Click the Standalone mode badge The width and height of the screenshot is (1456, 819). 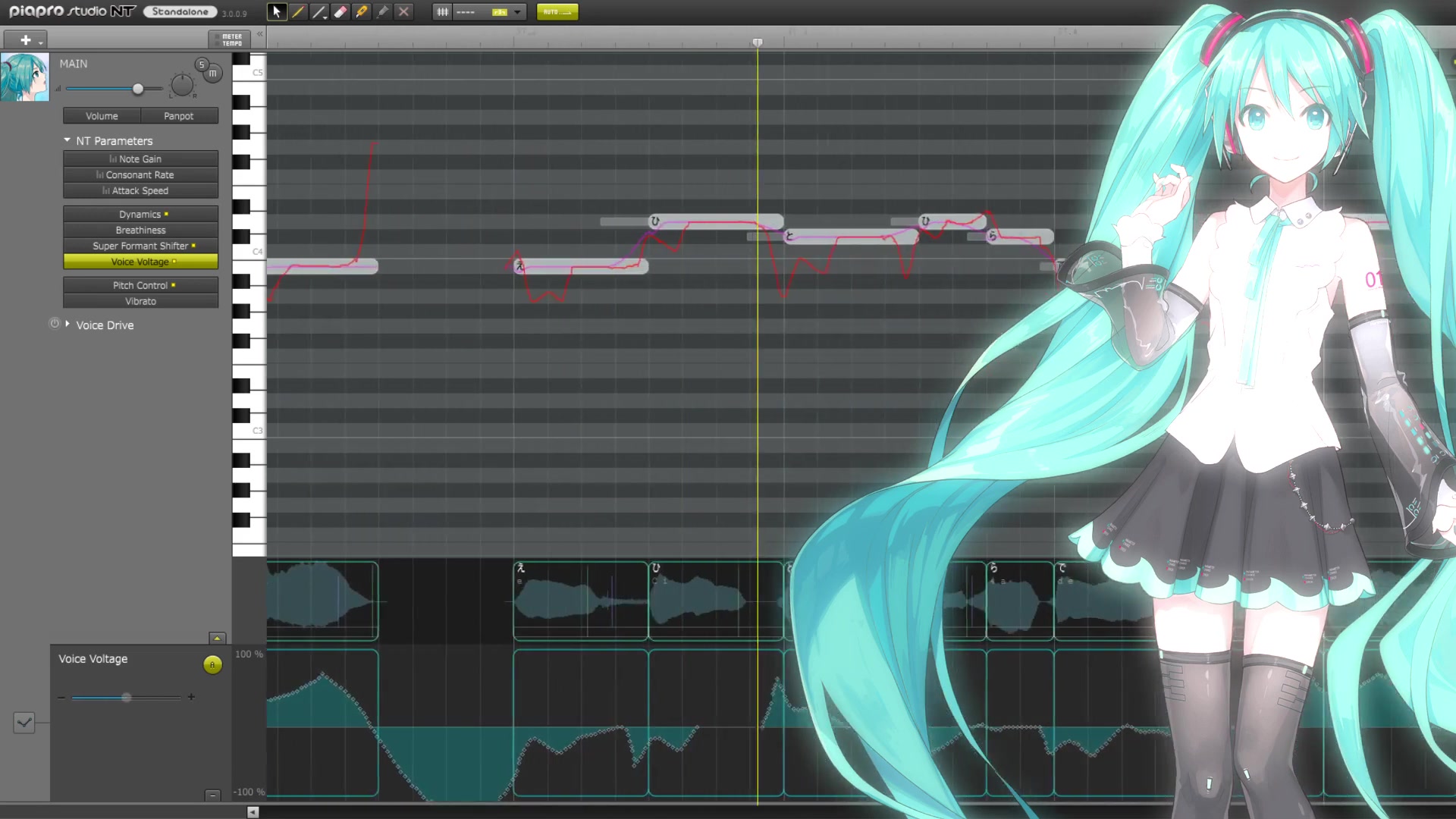pos(180,11)
